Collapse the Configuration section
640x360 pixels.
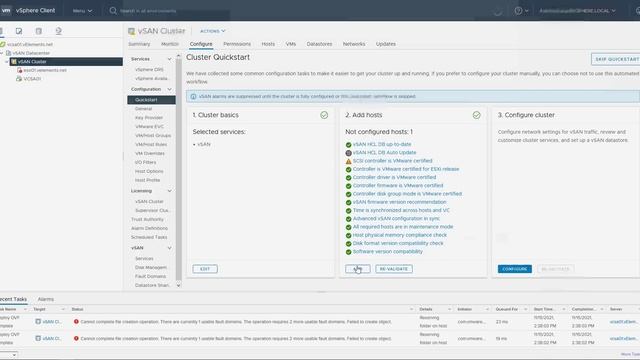[x=169, y=89]
